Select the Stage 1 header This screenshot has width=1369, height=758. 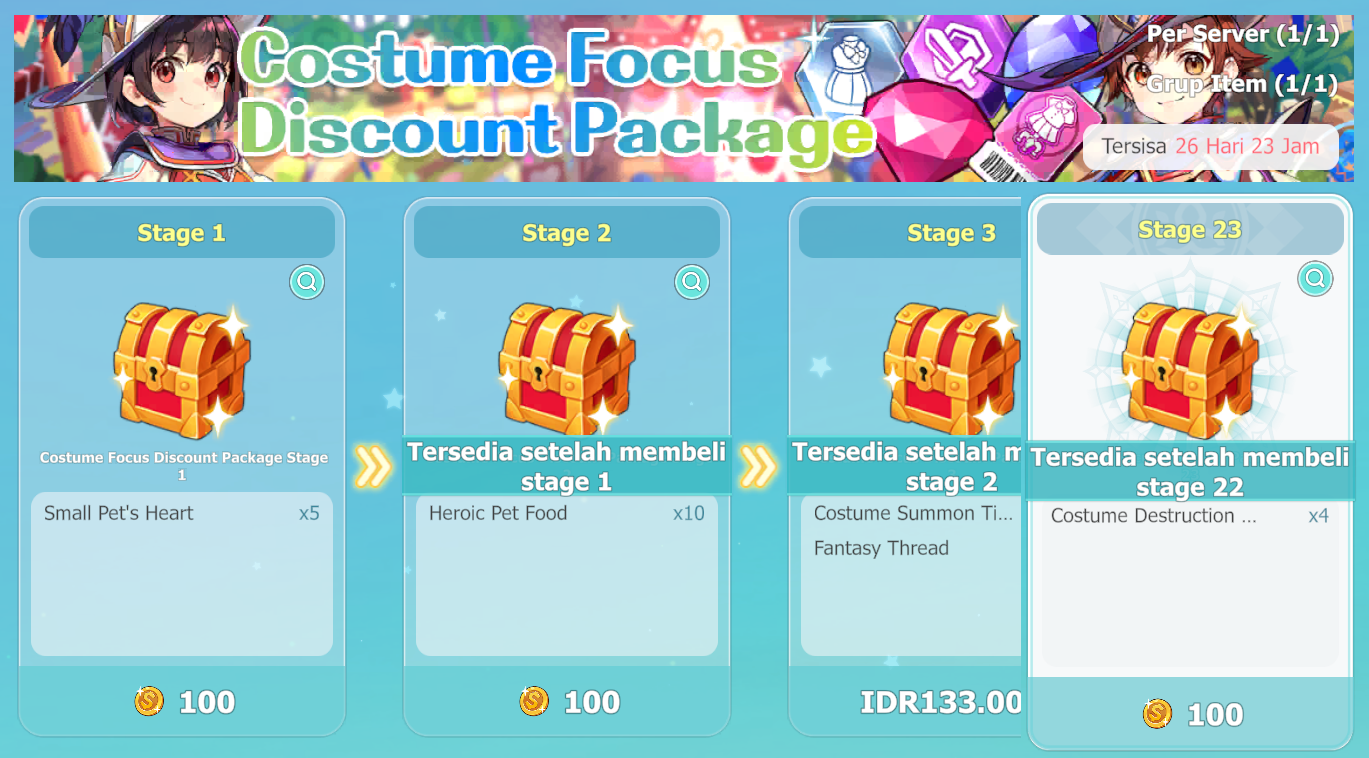point(182,233)
